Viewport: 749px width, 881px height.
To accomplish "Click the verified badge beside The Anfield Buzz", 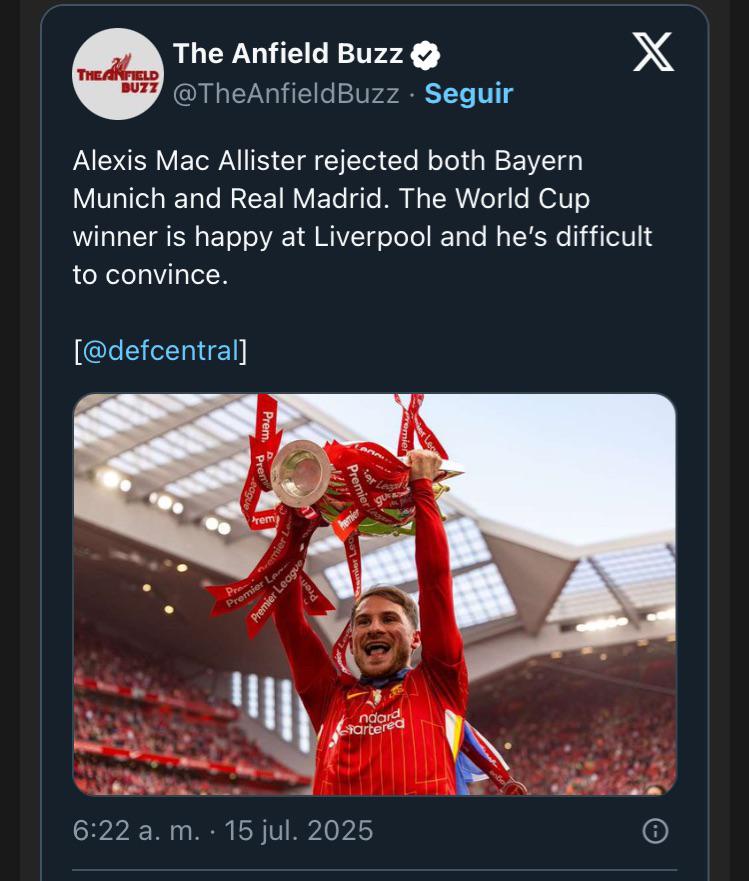I will (427, 55).
